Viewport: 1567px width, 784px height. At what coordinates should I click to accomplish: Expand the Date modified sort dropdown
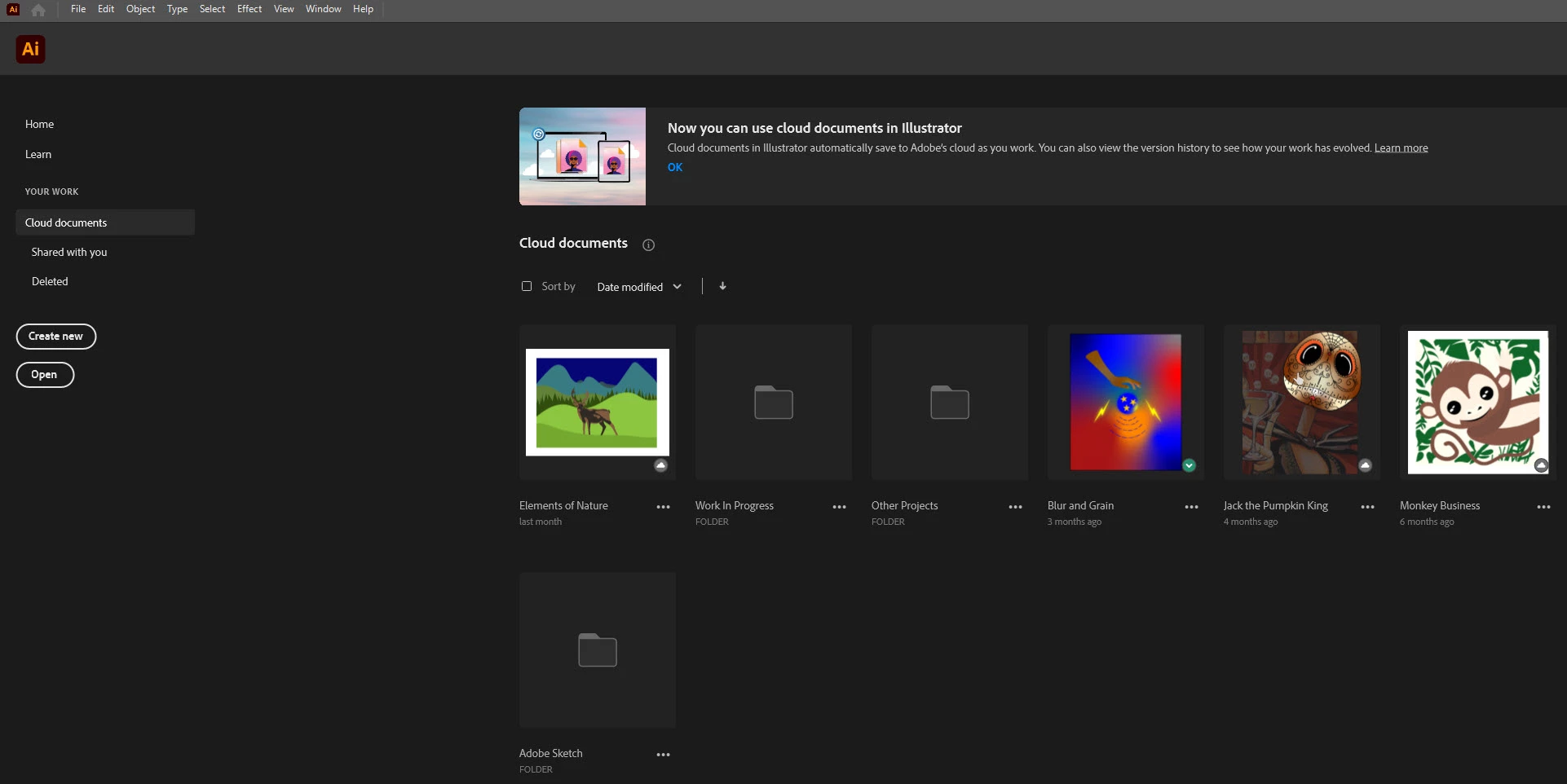639,287
